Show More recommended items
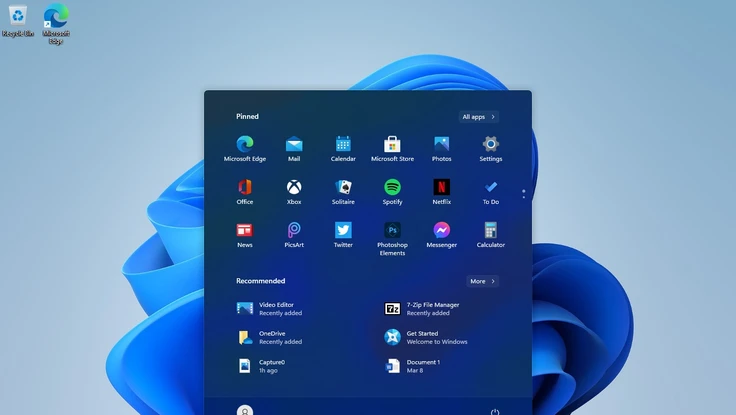 [x=482, y=281]
